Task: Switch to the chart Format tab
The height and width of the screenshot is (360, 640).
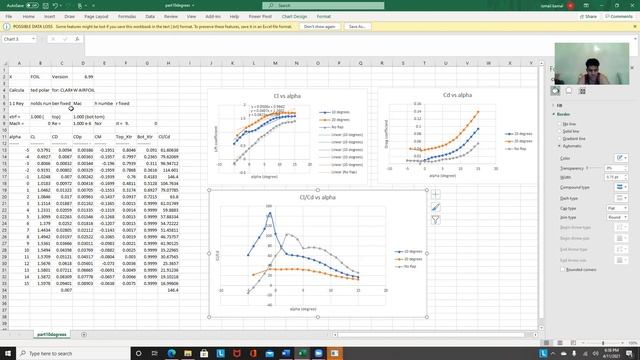Action: (x=324, y=17)
